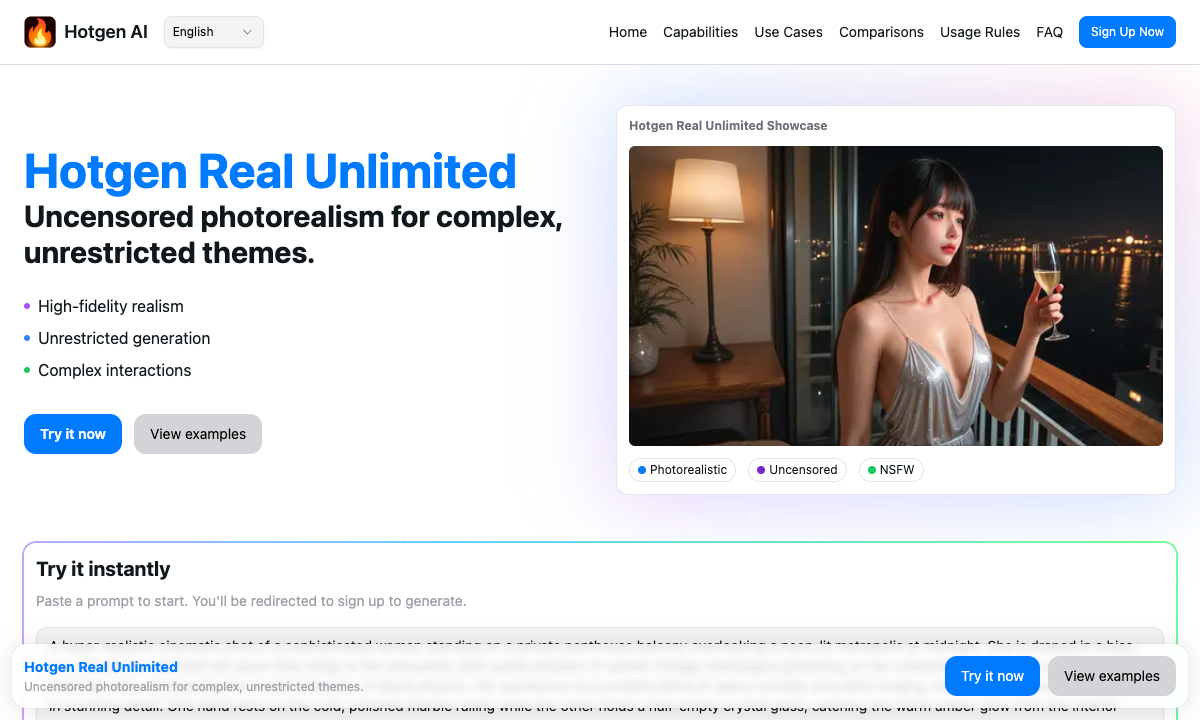
Task: Toggle the Uncensored tag
Action: (x=797, y=470)
